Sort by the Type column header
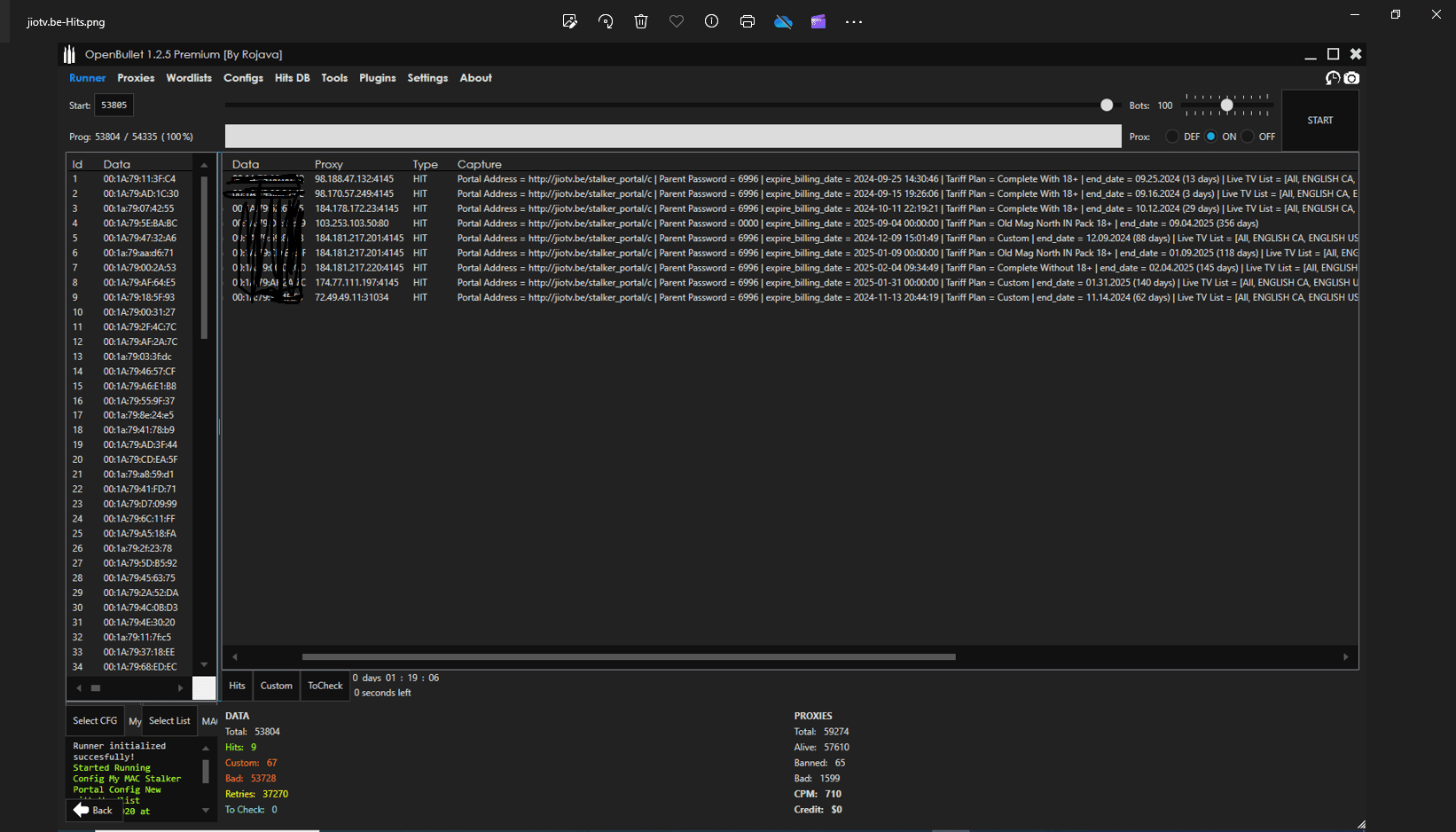The image size is (1456, 832). coord(426,164)
